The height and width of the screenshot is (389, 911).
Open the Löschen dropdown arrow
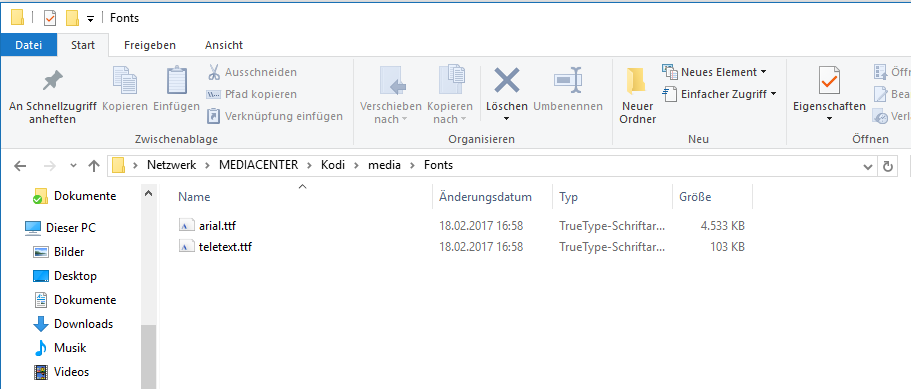point(507,119)
